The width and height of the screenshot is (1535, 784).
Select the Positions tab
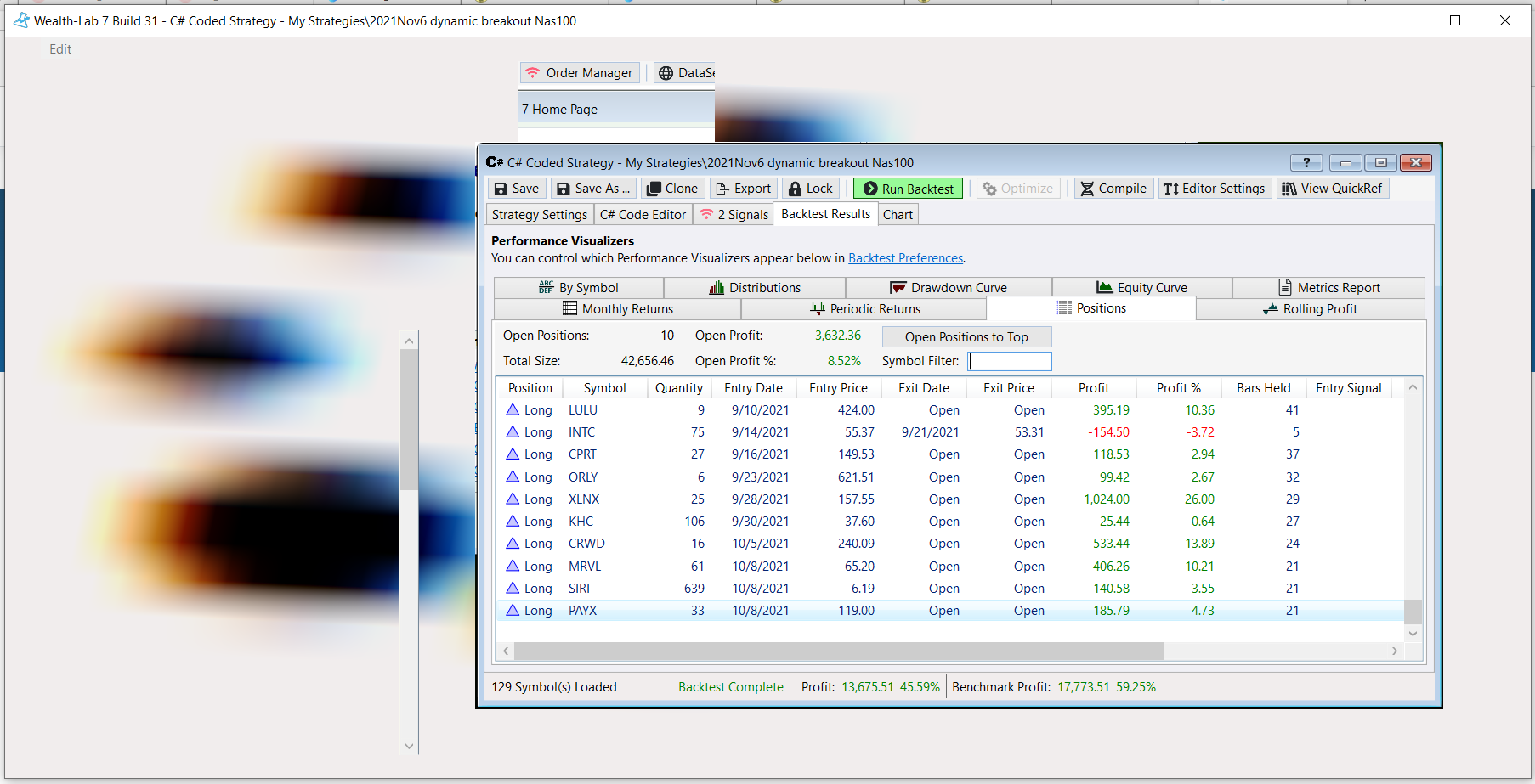(1091, 308)
